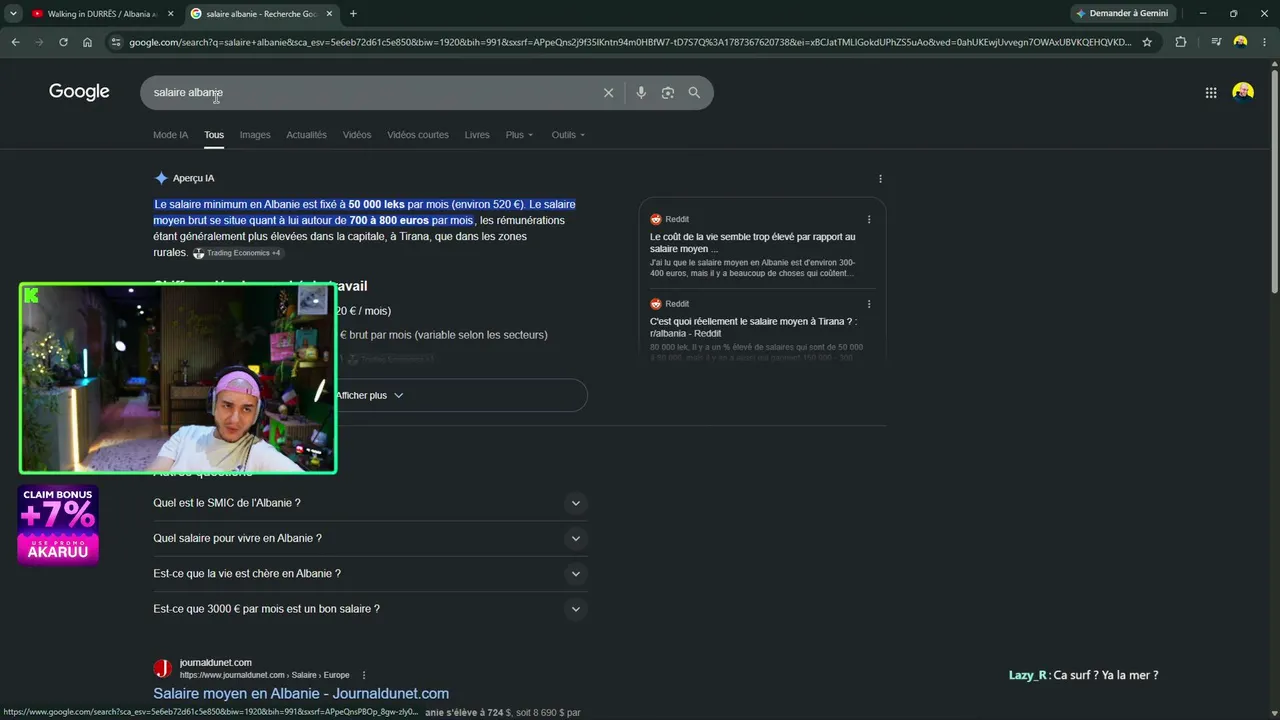The width and height of the screenshot is (1280, 720).
Task: Open the Vidéos courtes tab
Action: (418, 135)
